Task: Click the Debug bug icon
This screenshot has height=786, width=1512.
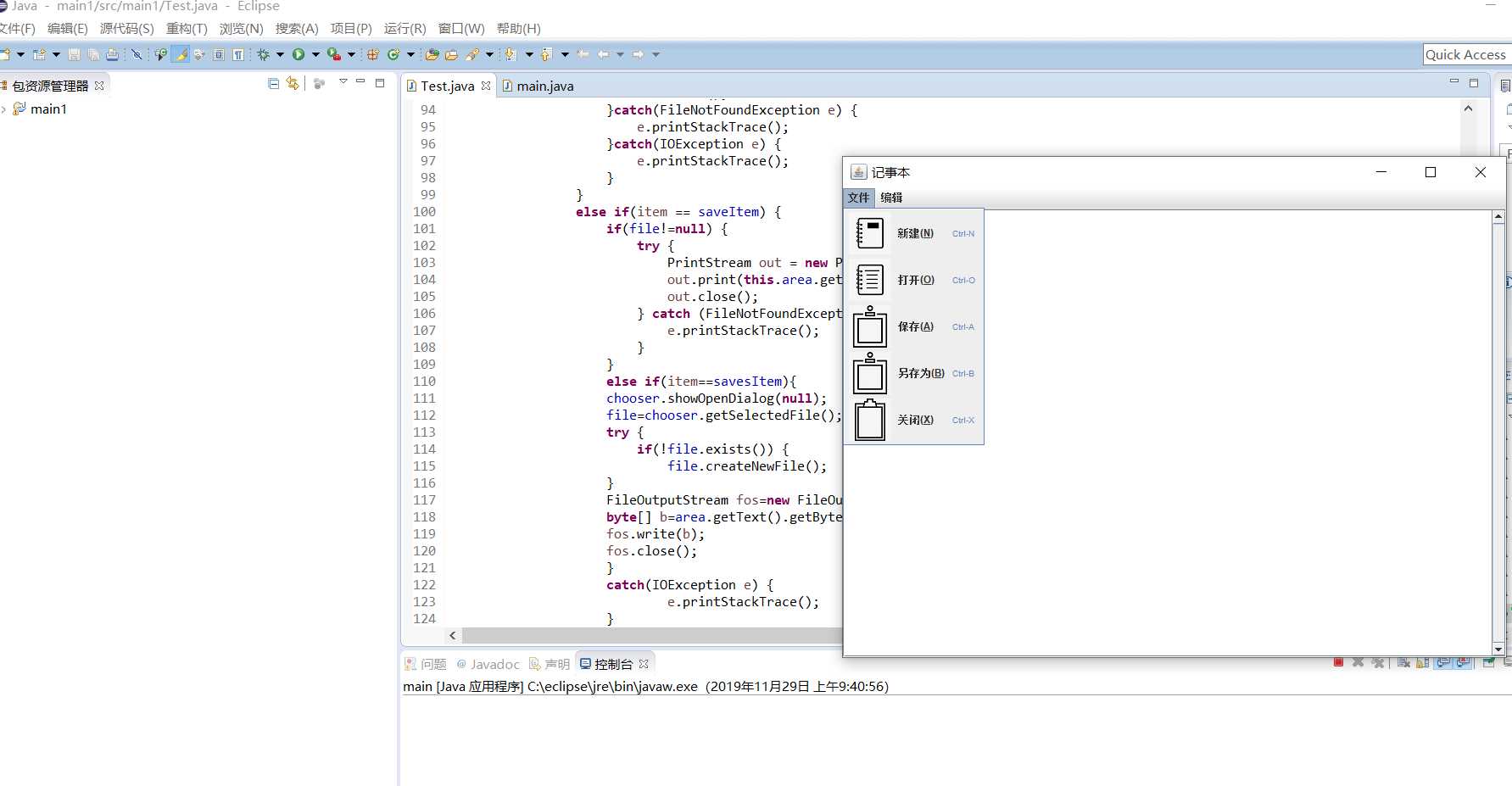Action: [x=264, y=54]
